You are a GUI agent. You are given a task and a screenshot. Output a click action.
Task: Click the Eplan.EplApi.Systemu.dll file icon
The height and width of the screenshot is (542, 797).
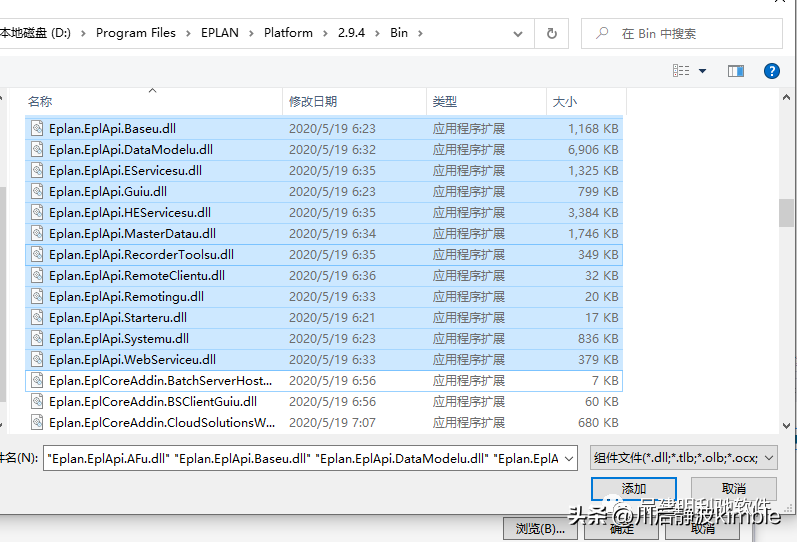[38, 338]
